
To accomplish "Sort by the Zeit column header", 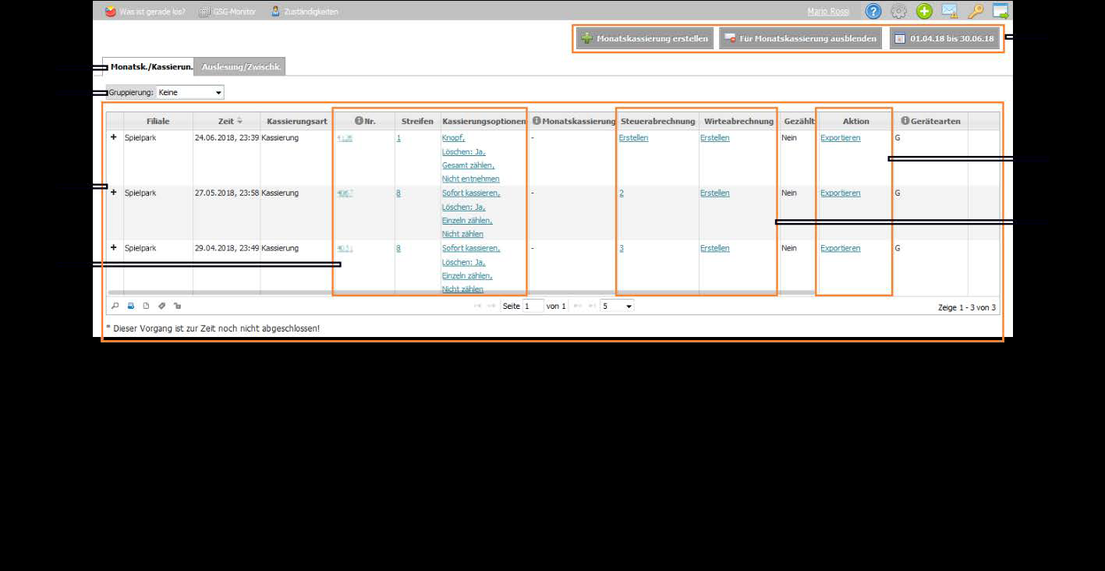I will pos(226,121).
